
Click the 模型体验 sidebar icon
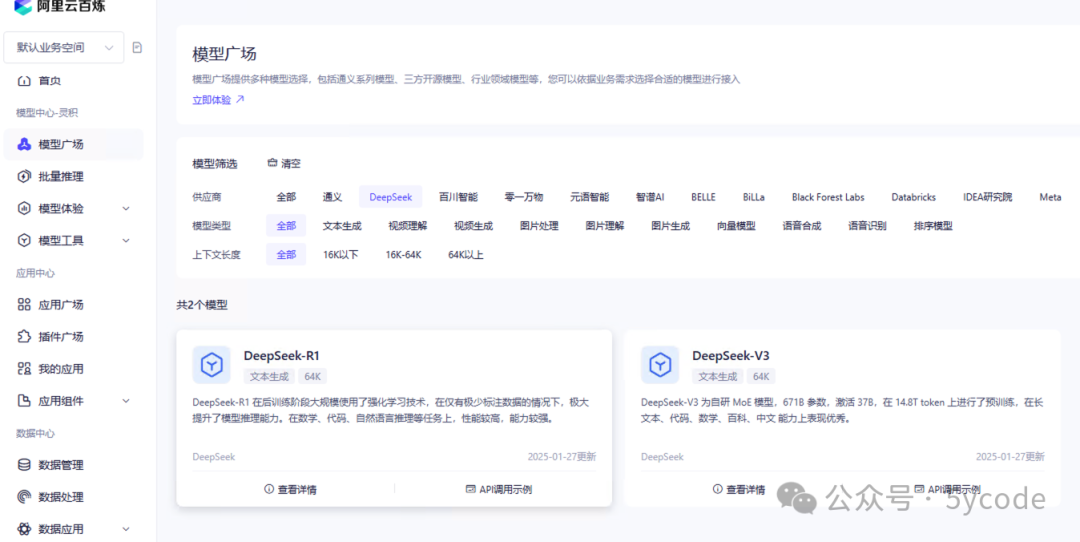[x=24, y=209]
